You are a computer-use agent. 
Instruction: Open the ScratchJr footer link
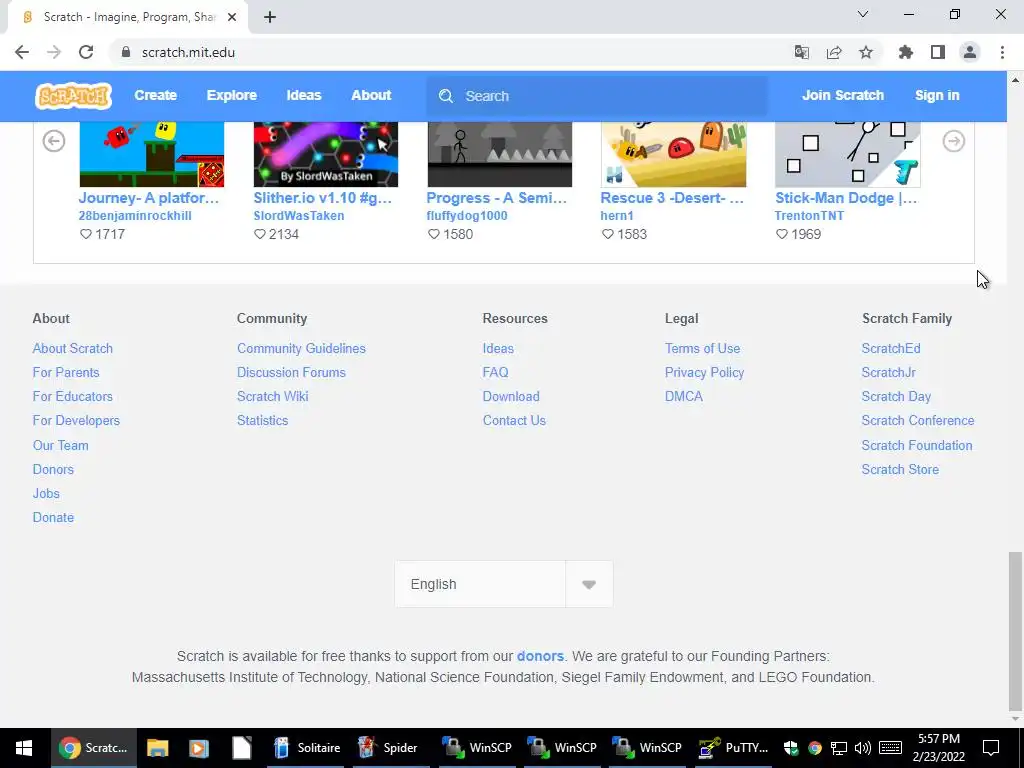click(888, 373)
